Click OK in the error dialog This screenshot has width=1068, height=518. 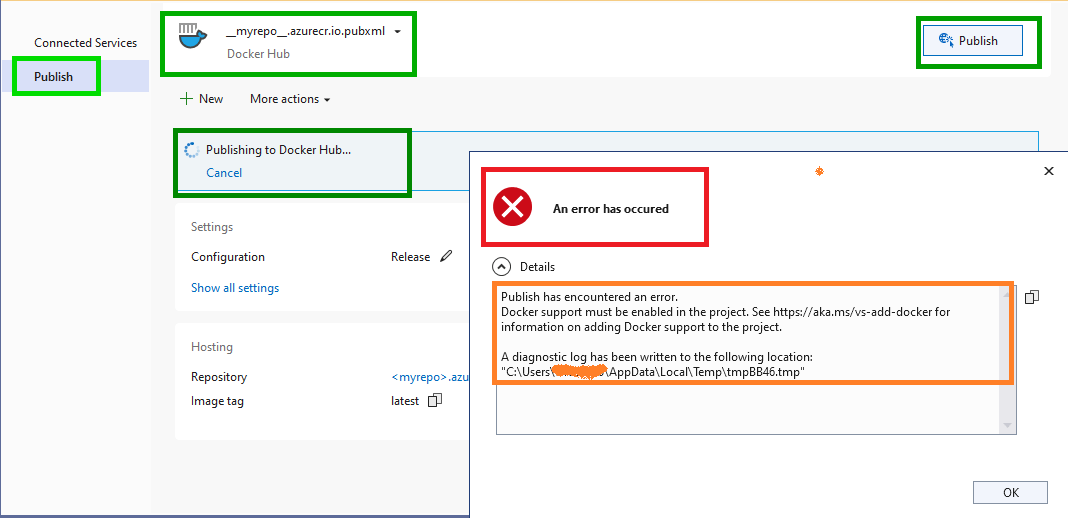(x=1010, y=493)
